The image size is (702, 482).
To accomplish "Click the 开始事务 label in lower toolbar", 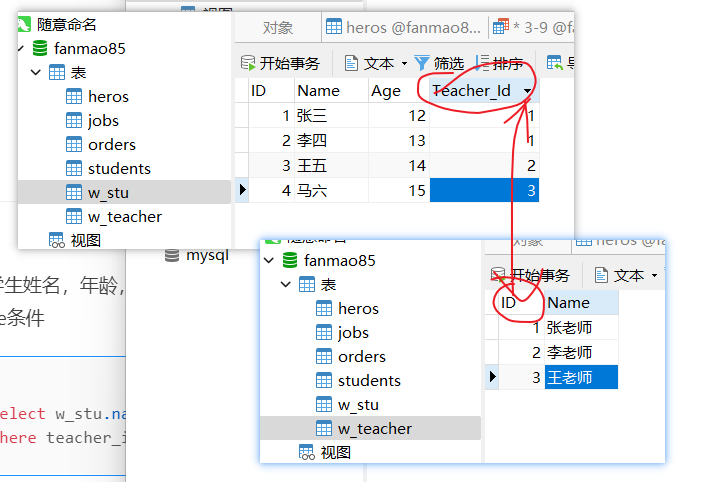I will pyautogui.click(x=540, y=276).
